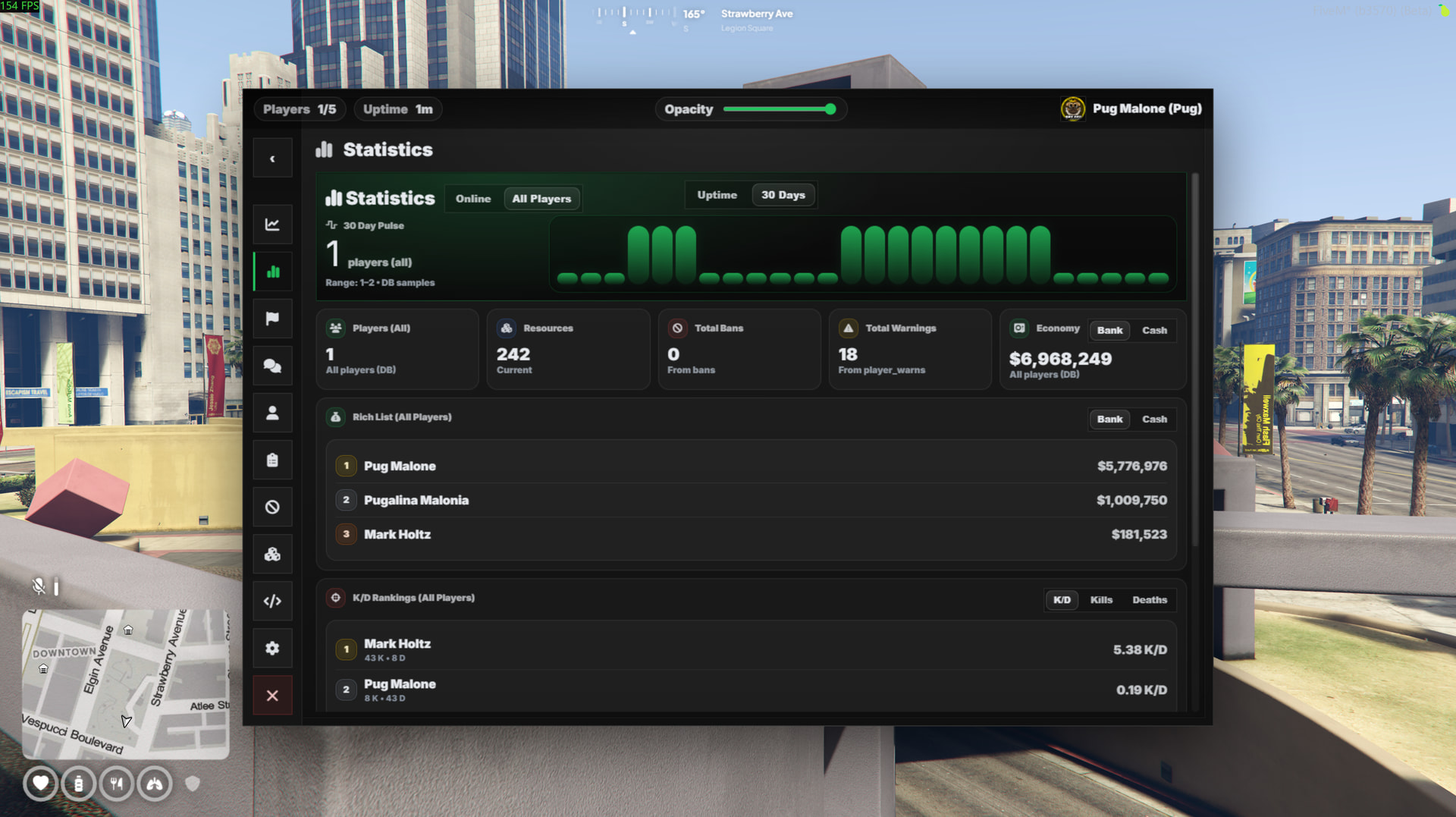The image size is (1456, 817).
Task: Select the 30 Days pulse range
Action: pos(783,195)
